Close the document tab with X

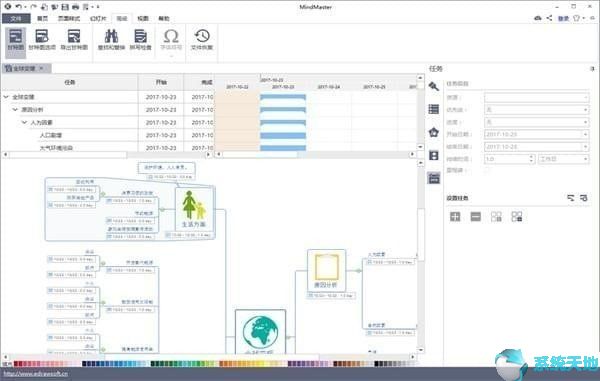[x=41, y=68]
